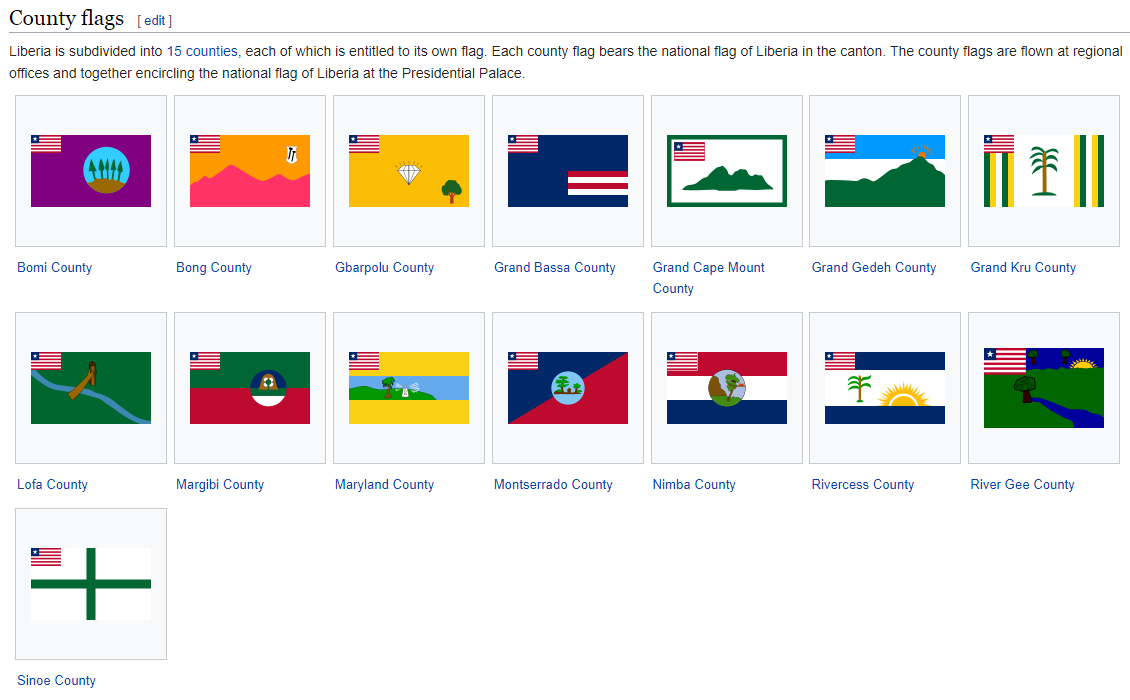Go to the Rivercess County link
The width and height of the screenshot is (1130, 700).
point(863,484)
